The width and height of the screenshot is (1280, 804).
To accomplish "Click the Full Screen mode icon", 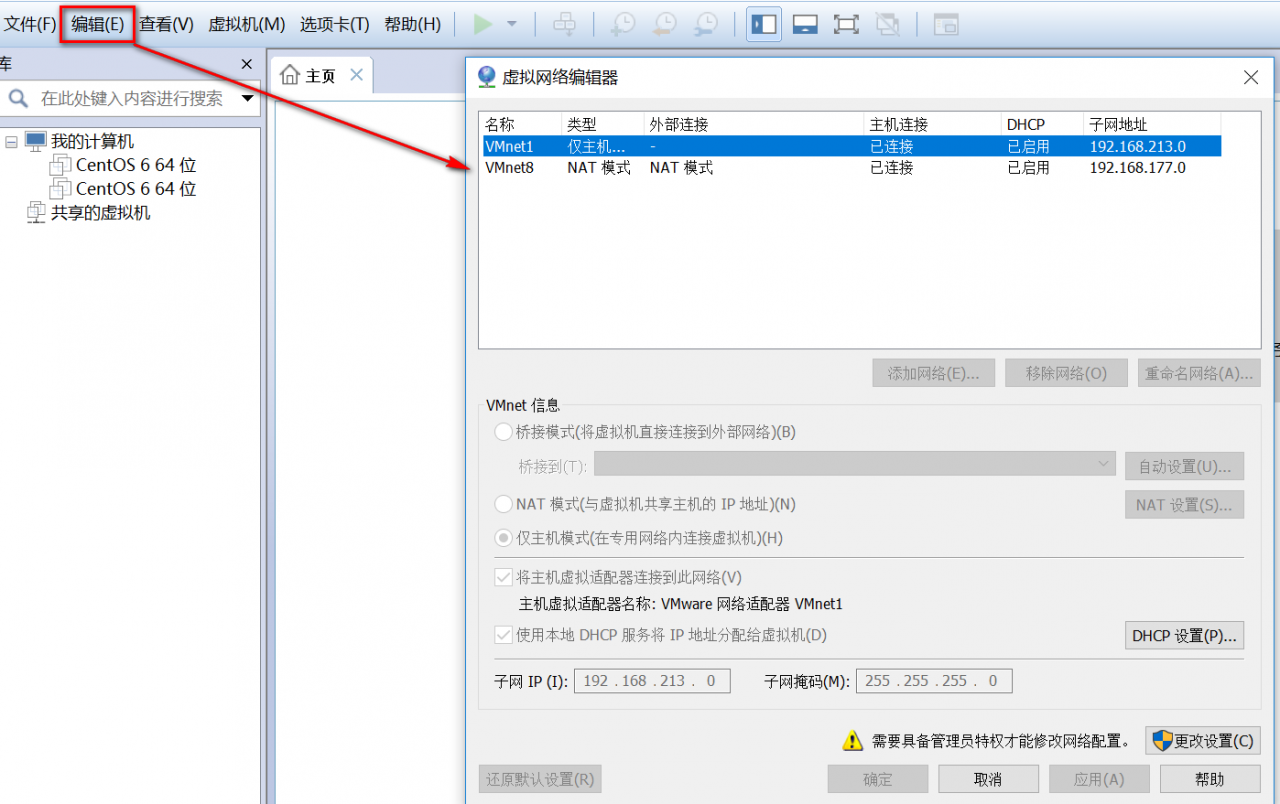I will pyautogui.click(x=846, y=24).
